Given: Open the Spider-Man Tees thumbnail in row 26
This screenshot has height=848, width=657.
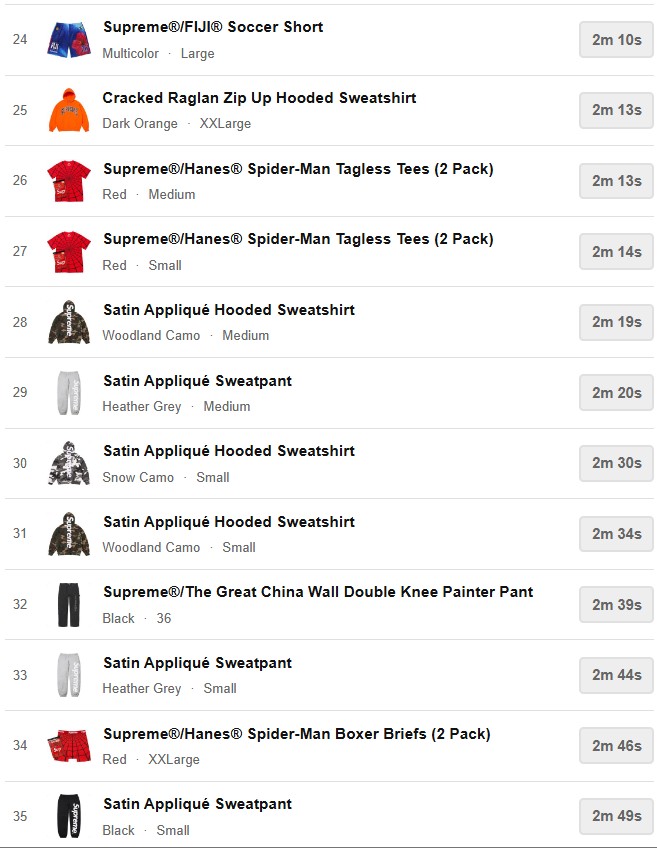Looking at the screenshot, I should point(68,181).
